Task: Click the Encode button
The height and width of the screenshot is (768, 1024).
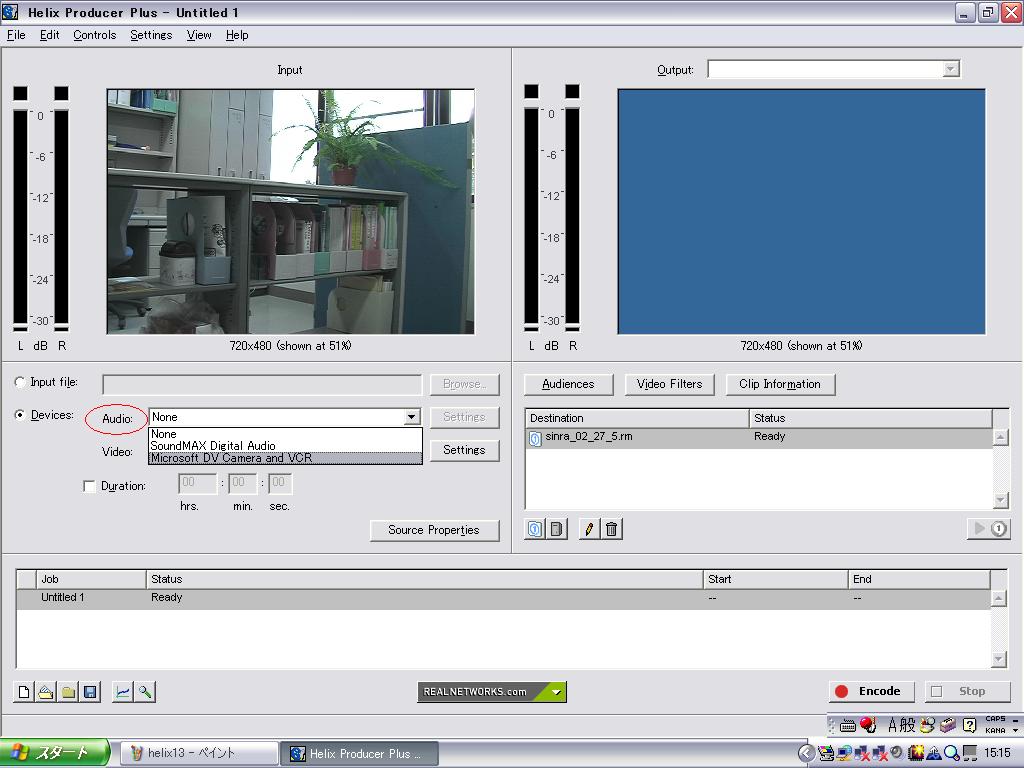Action: tap(871, 691)
